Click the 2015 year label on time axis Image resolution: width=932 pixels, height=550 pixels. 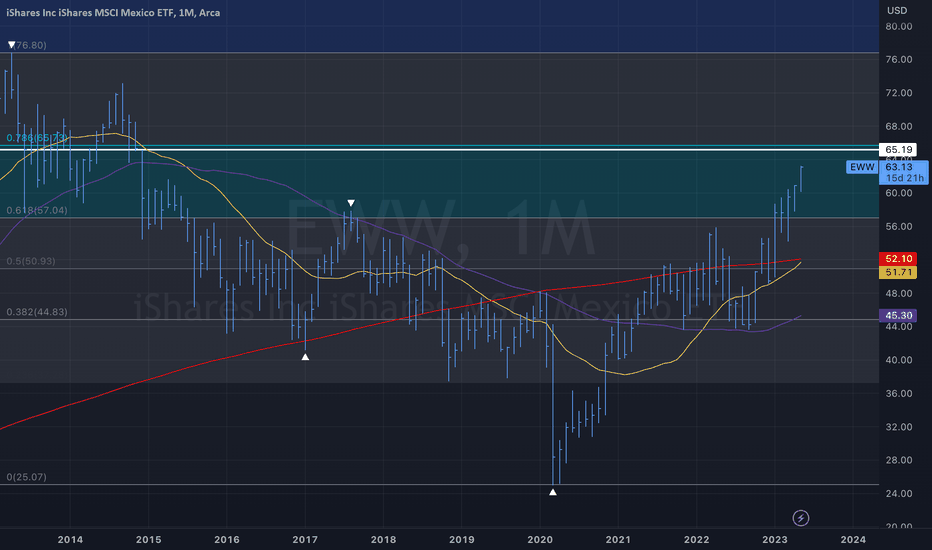[149, 539]
